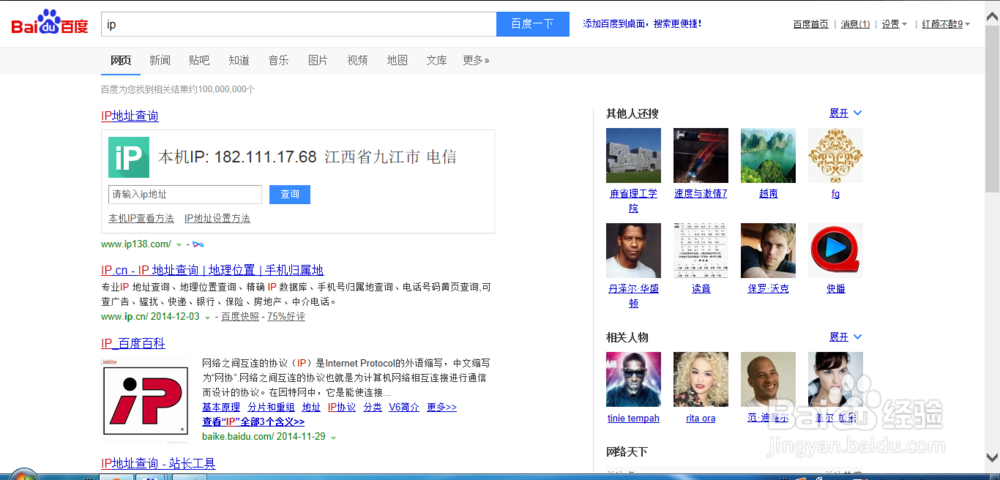Switch to the 图片 tab
Viewport: 1000px width, 480px height.
tap(318, 61)
